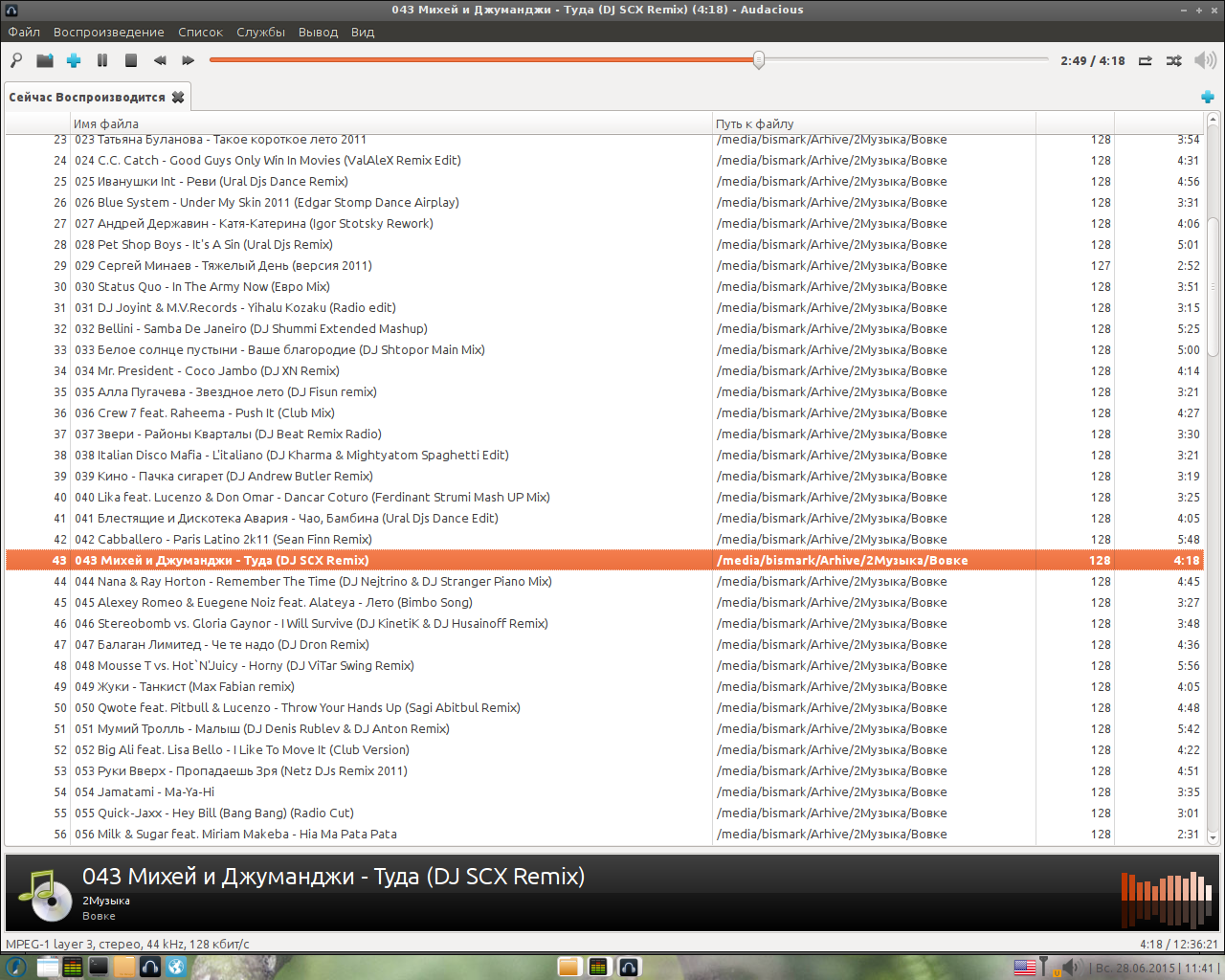This screenshot has height=980, width=1225.
Task: Close the 'Сейчас Воспроизводится' playlist tab
Action: [178, 97]
